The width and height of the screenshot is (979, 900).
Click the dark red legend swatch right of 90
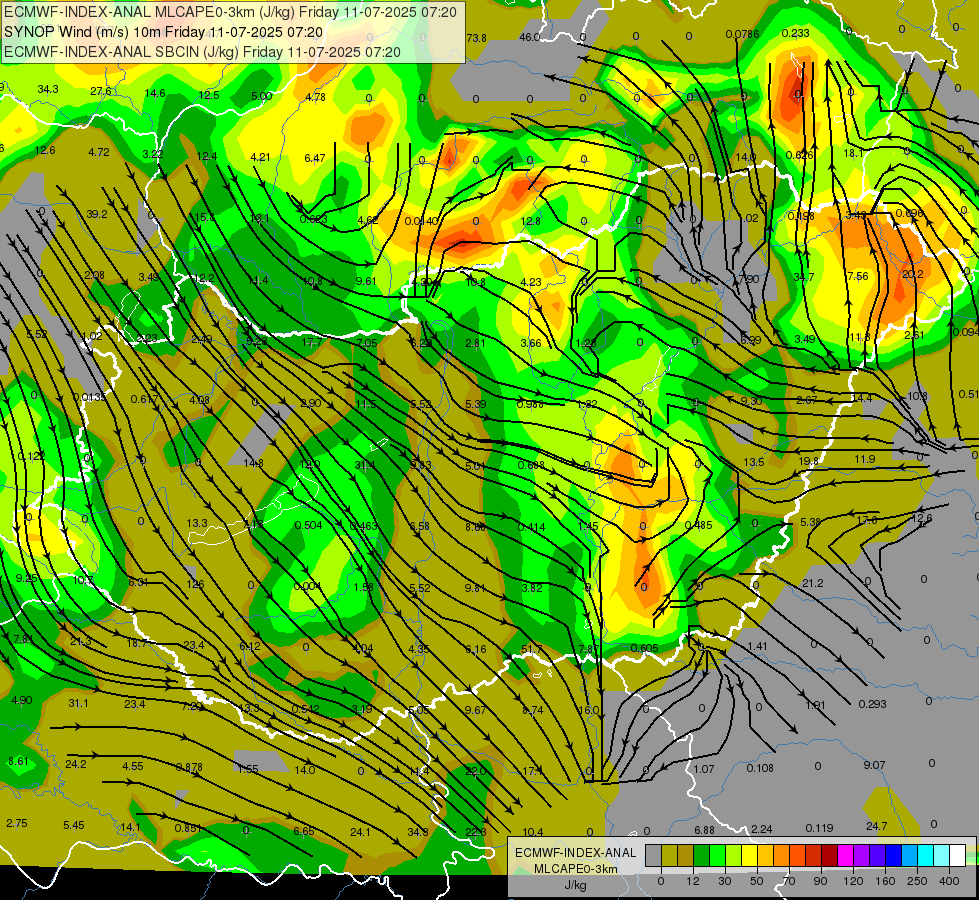tap(830, 855)
